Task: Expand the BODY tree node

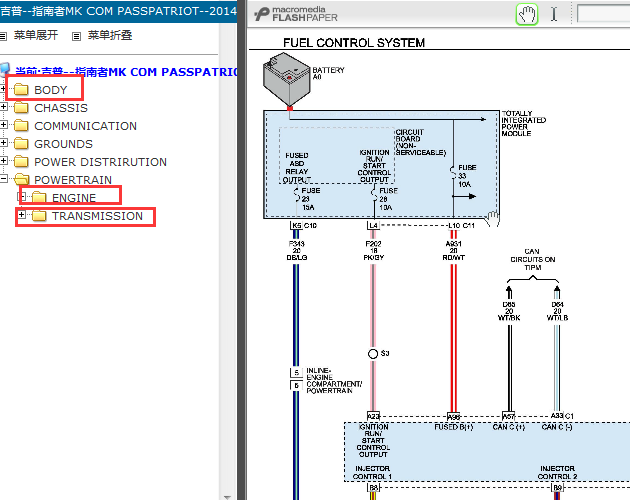Action: coord(3,88)
